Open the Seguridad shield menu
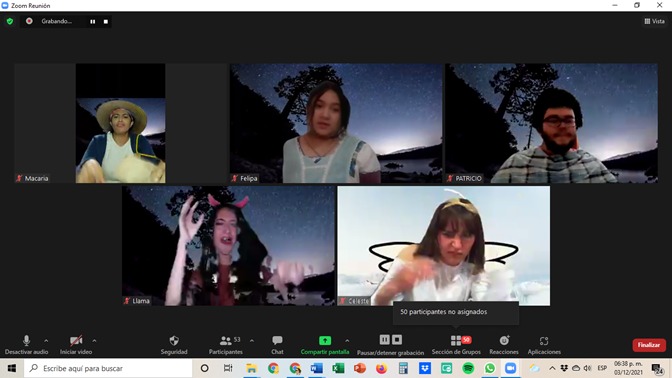 [x=174, y=345]
